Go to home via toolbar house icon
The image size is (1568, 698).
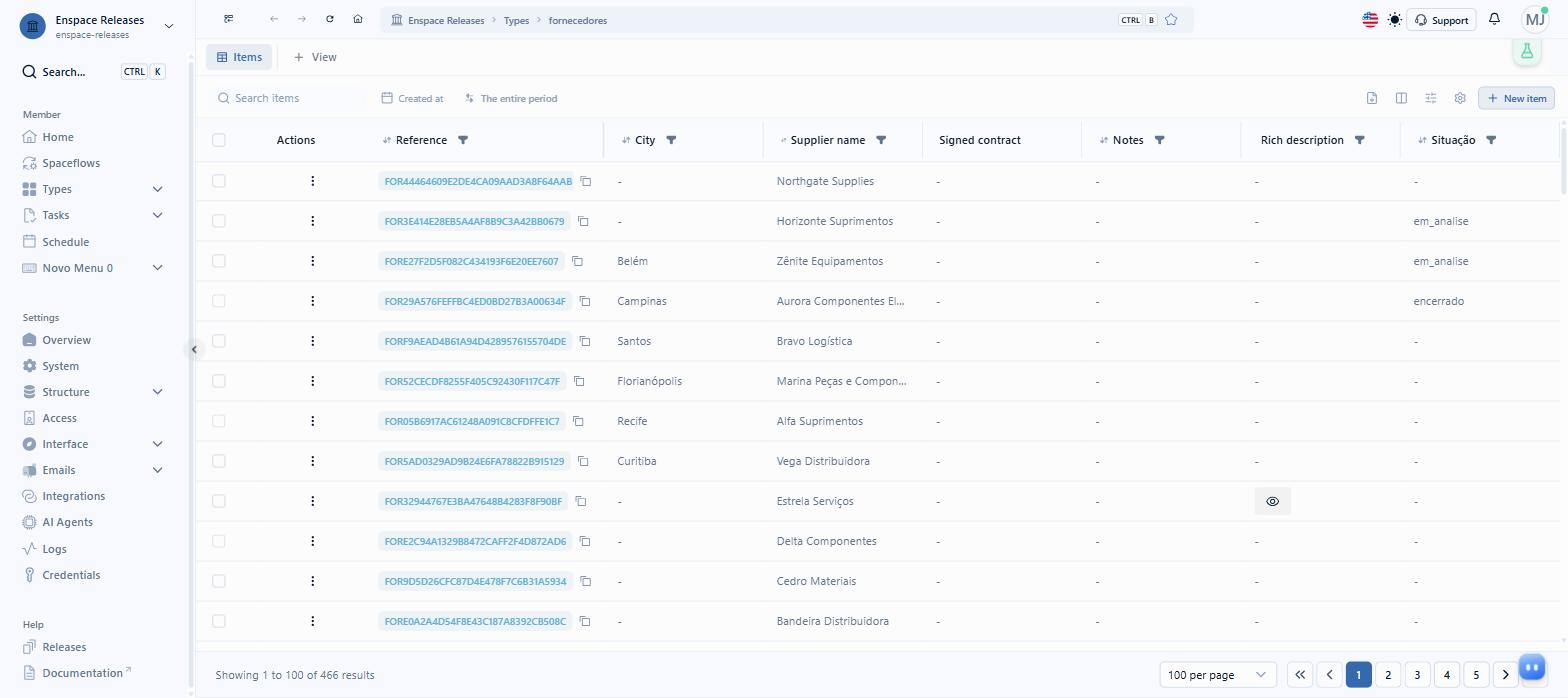click(358, 20)
